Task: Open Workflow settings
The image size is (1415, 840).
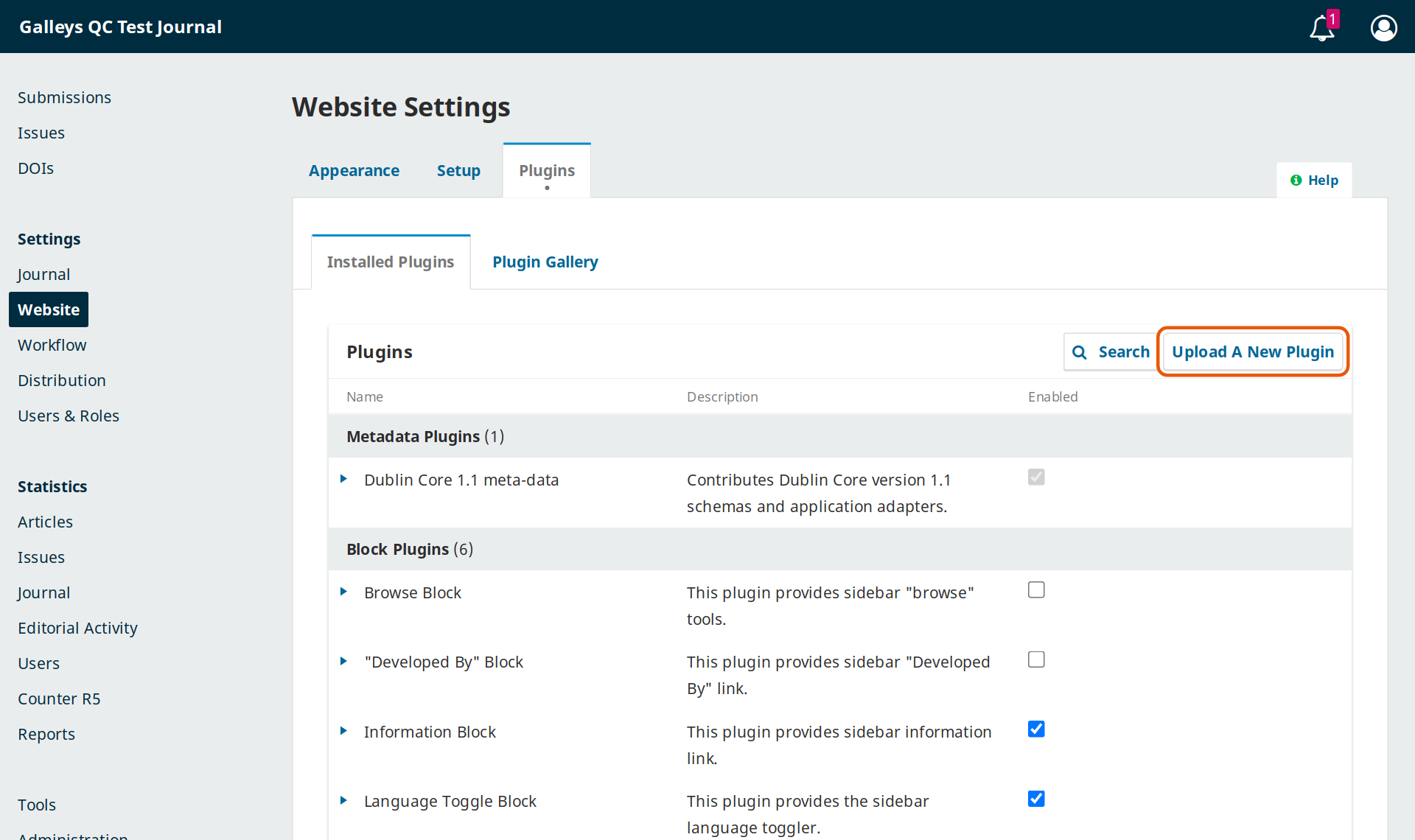Action: pos(52,345)
